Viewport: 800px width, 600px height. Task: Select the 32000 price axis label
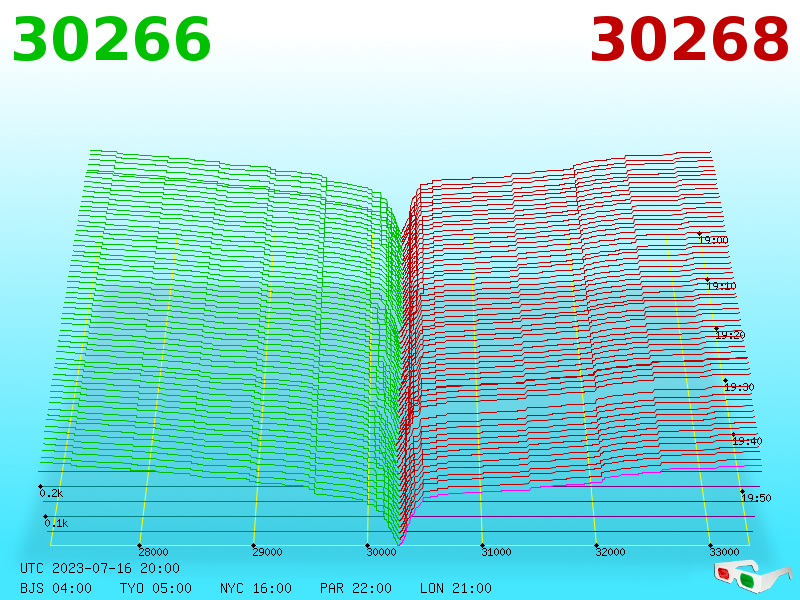coord(610,552)
